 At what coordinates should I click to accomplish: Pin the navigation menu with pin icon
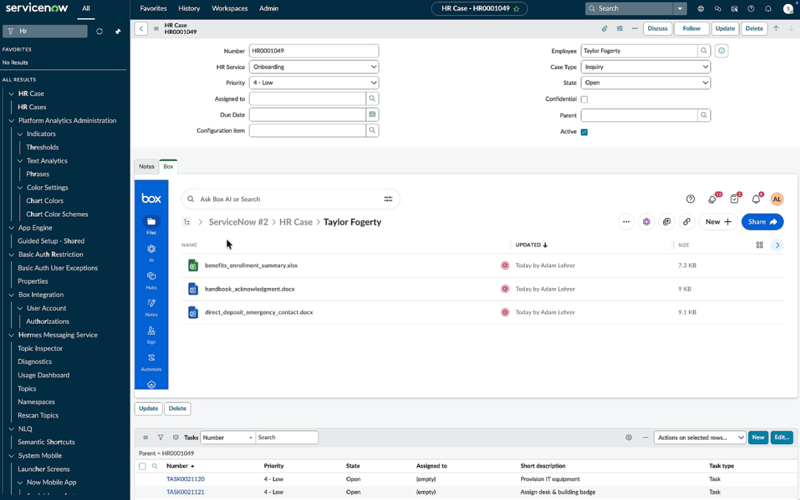pyautogui.click(x=118, y=31)
